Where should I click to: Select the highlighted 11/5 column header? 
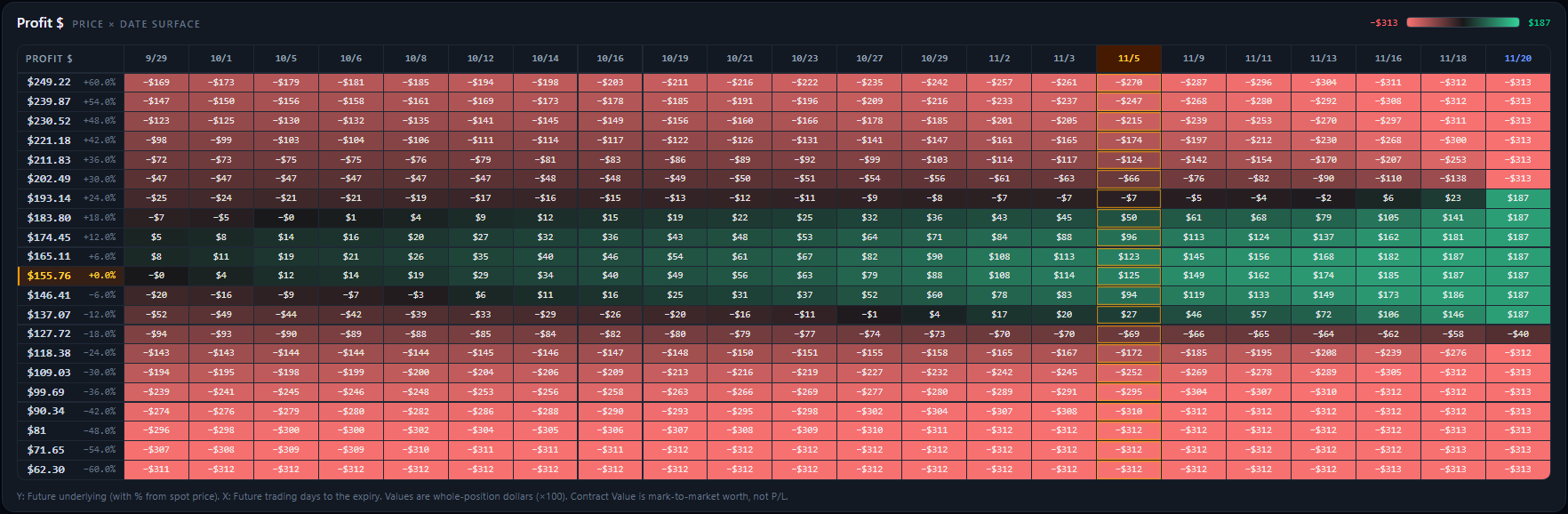click(x=1129, y=58)
